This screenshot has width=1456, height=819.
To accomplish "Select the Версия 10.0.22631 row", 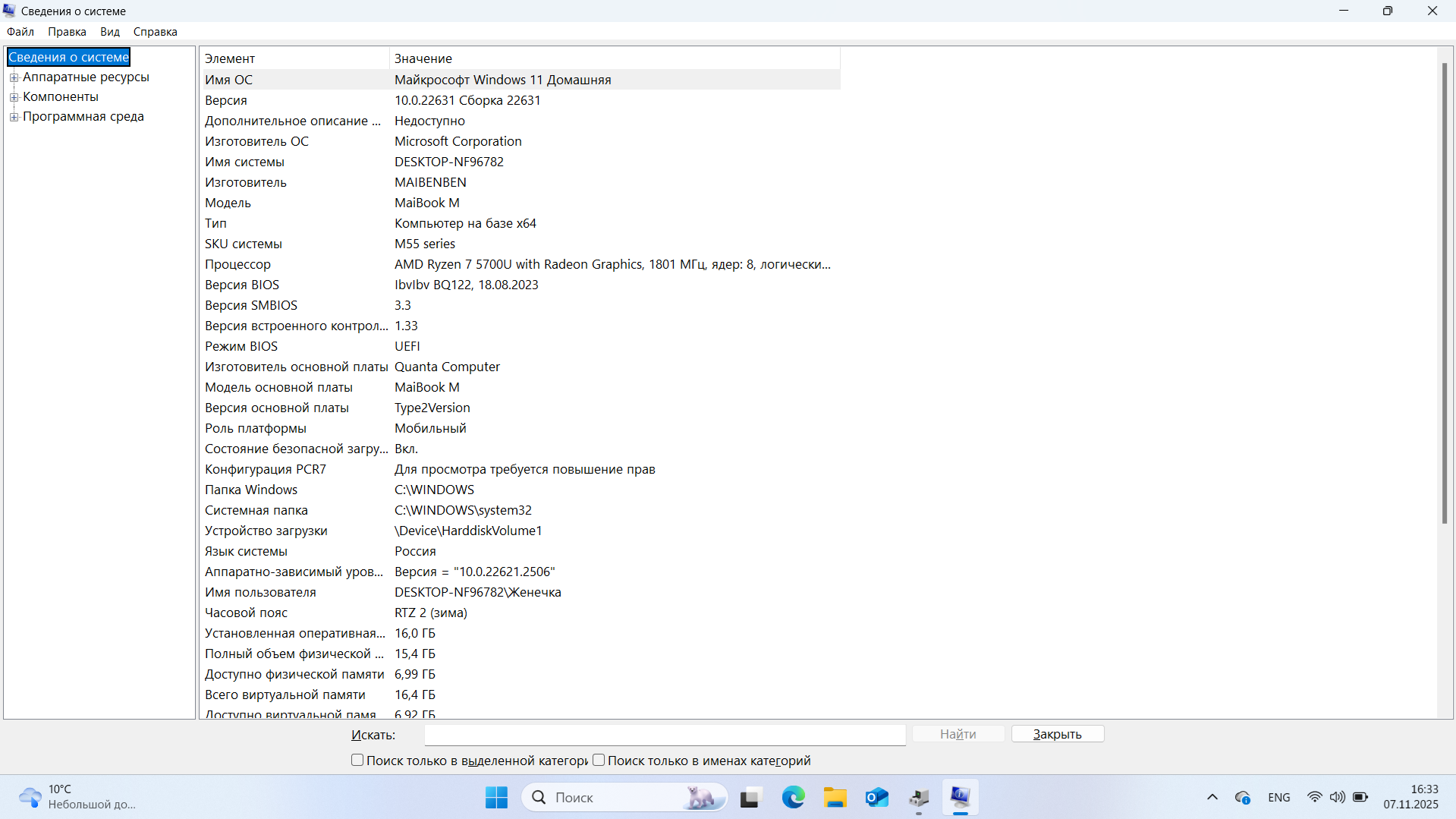I will 521,100.
